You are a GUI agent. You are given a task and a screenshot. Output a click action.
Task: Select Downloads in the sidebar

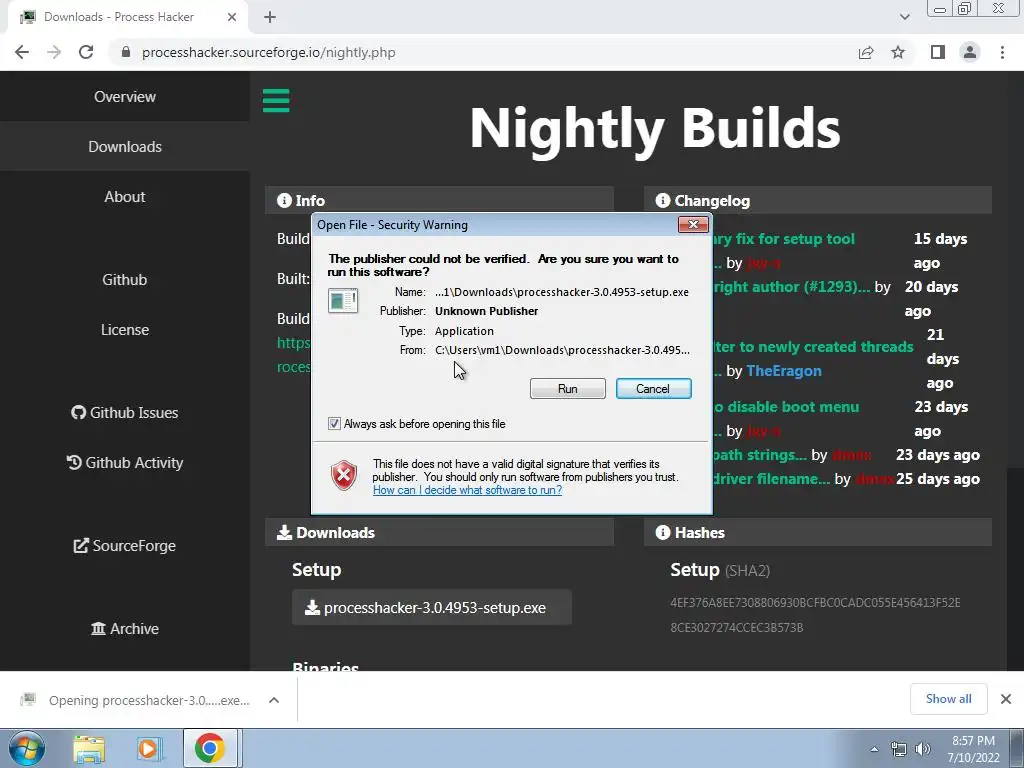pos(125,146)
